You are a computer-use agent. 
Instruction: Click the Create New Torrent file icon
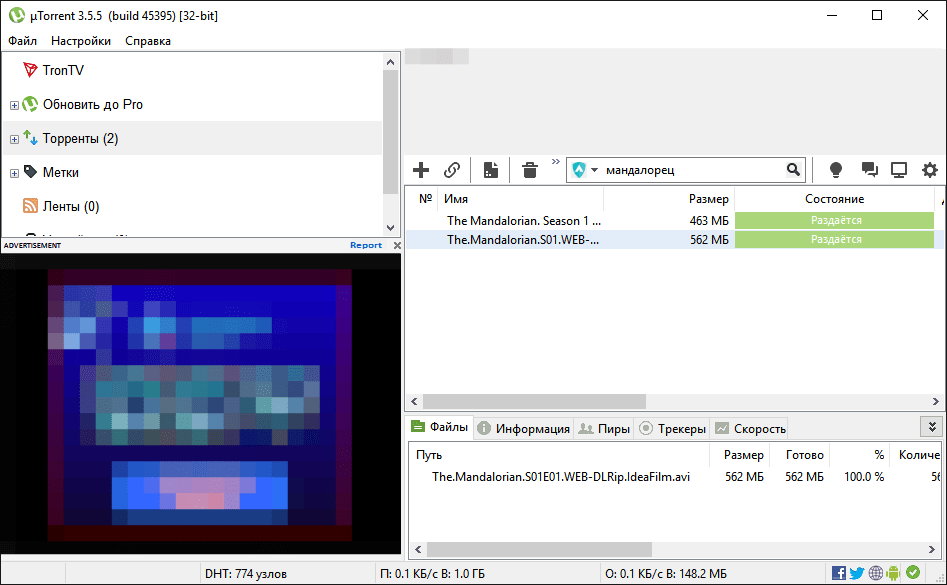point(491,170)
